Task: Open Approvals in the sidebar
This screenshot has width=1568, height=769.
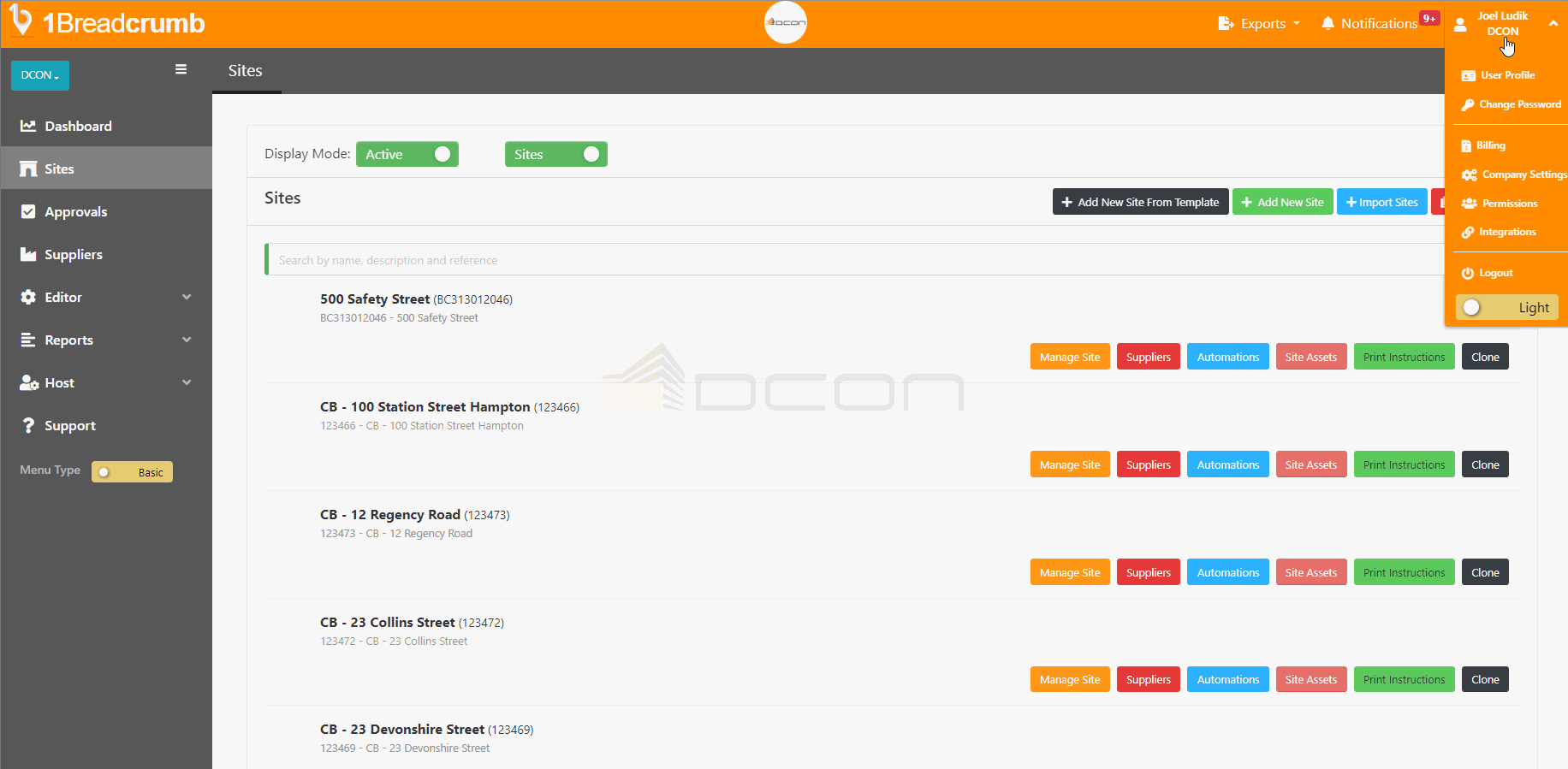Action: pos(106,211)
